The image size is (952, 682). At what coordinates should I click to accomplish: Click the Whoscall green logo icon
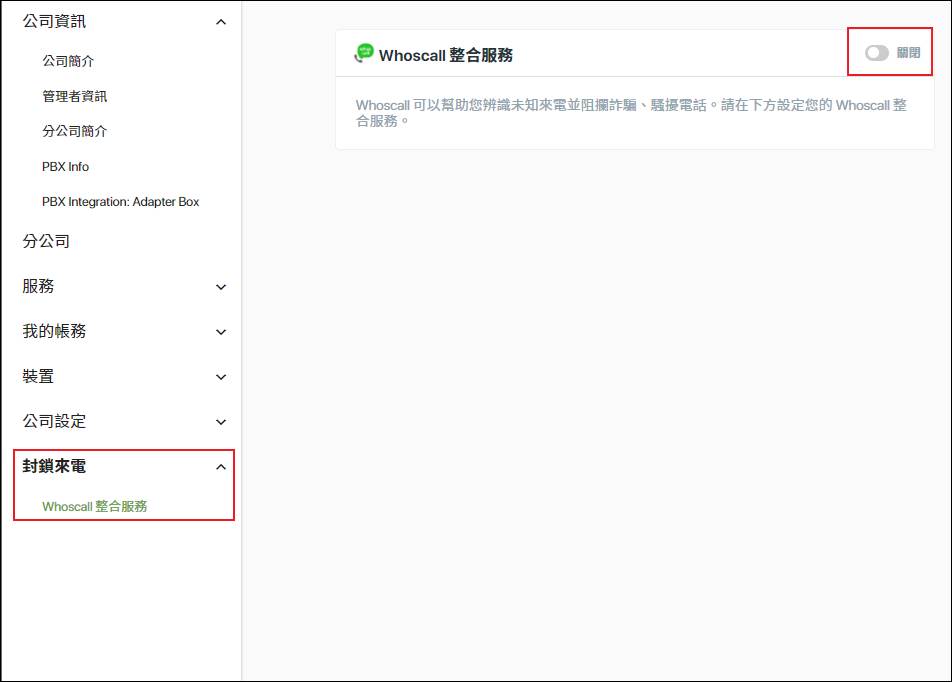tap(364, 53)
